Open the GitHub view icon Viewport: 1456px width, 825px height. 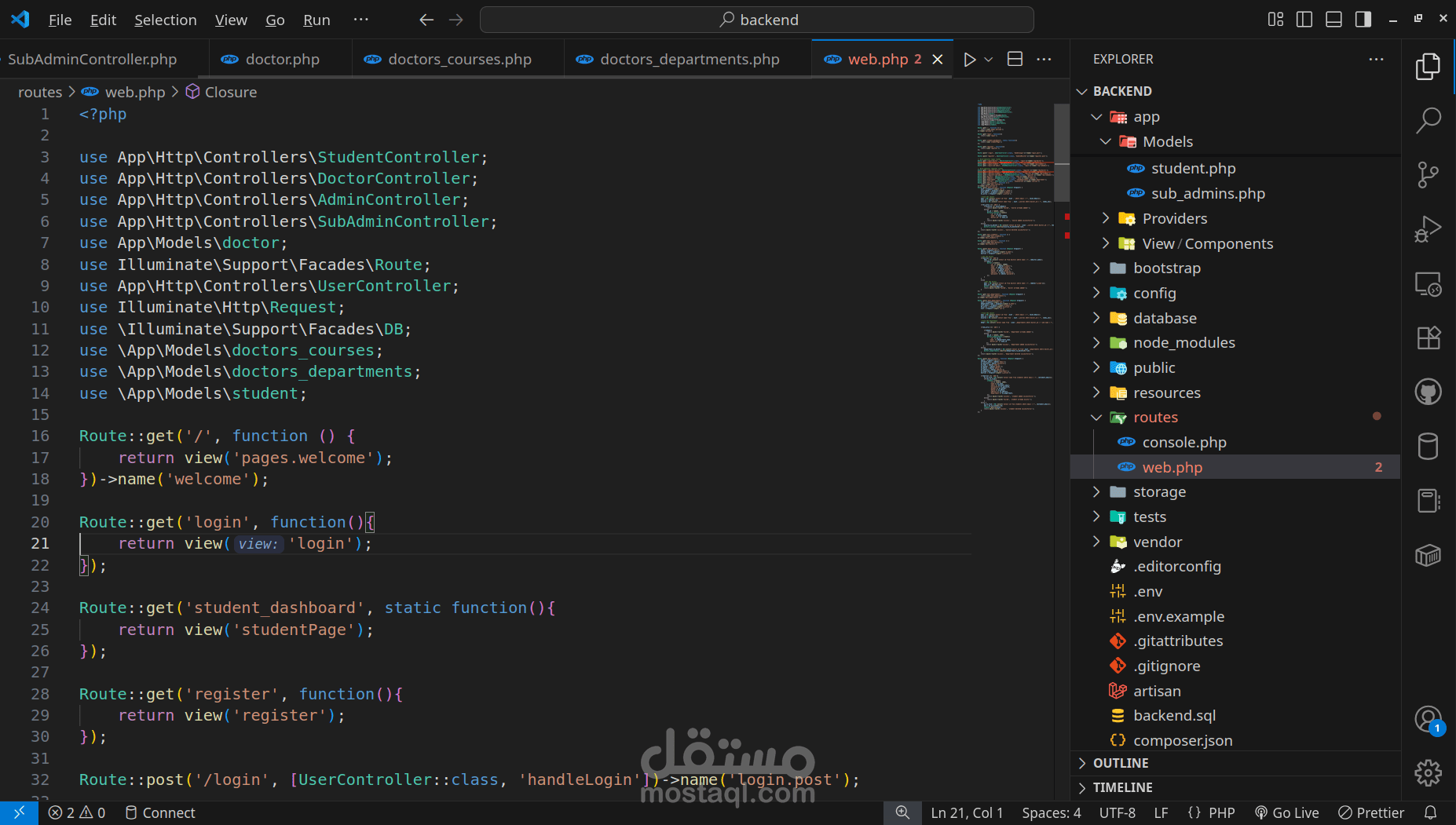pyautogui.click(x=1428, y=392)
